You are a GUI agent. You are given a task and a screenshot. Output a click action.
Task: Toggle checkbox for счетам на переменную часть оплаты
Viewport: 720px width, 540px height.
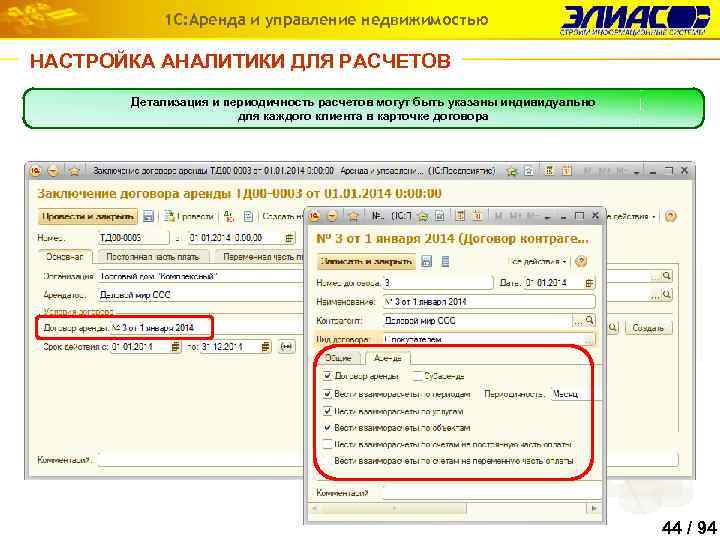point(327,461)
